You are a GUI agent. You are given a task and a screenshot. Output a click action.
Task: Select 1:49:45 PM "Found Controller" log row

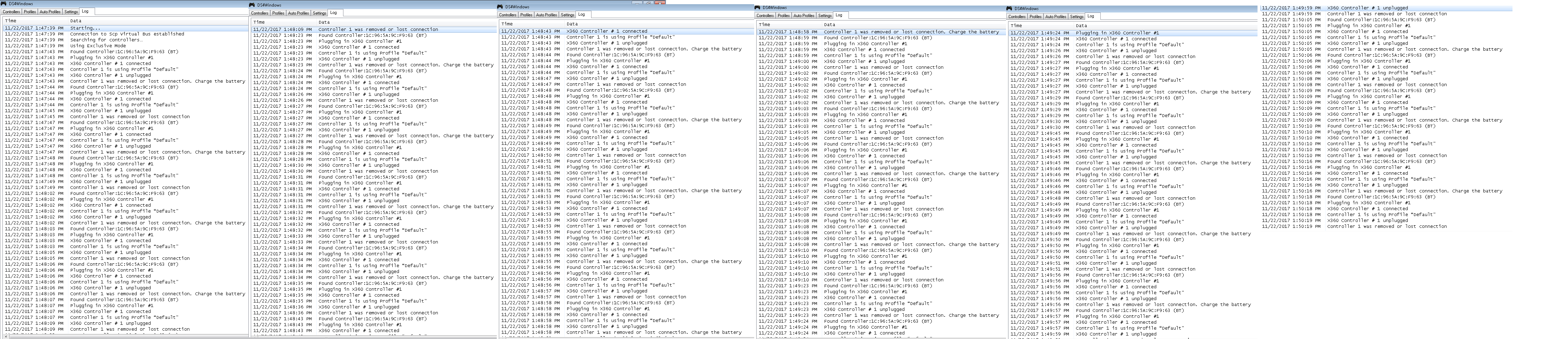tap(1133, 133)
